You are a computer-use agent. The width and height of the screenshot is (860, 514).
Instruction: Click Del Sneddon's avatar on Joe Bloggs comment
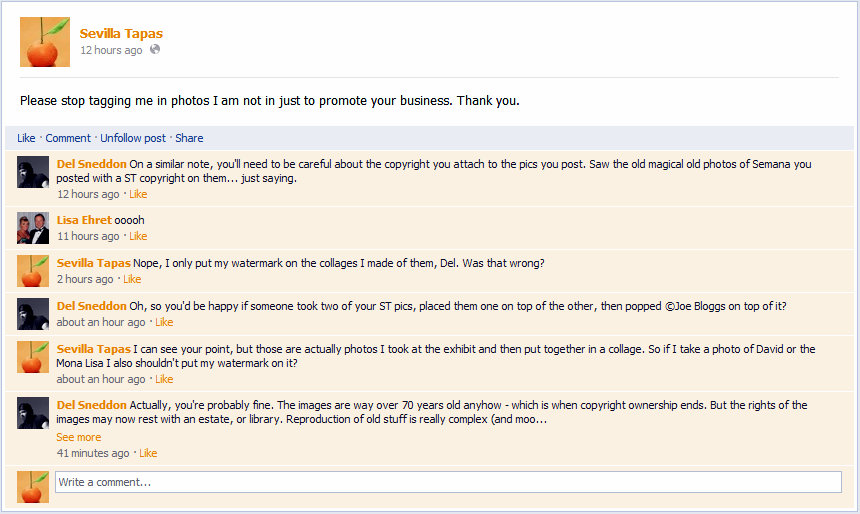(33, 314)
